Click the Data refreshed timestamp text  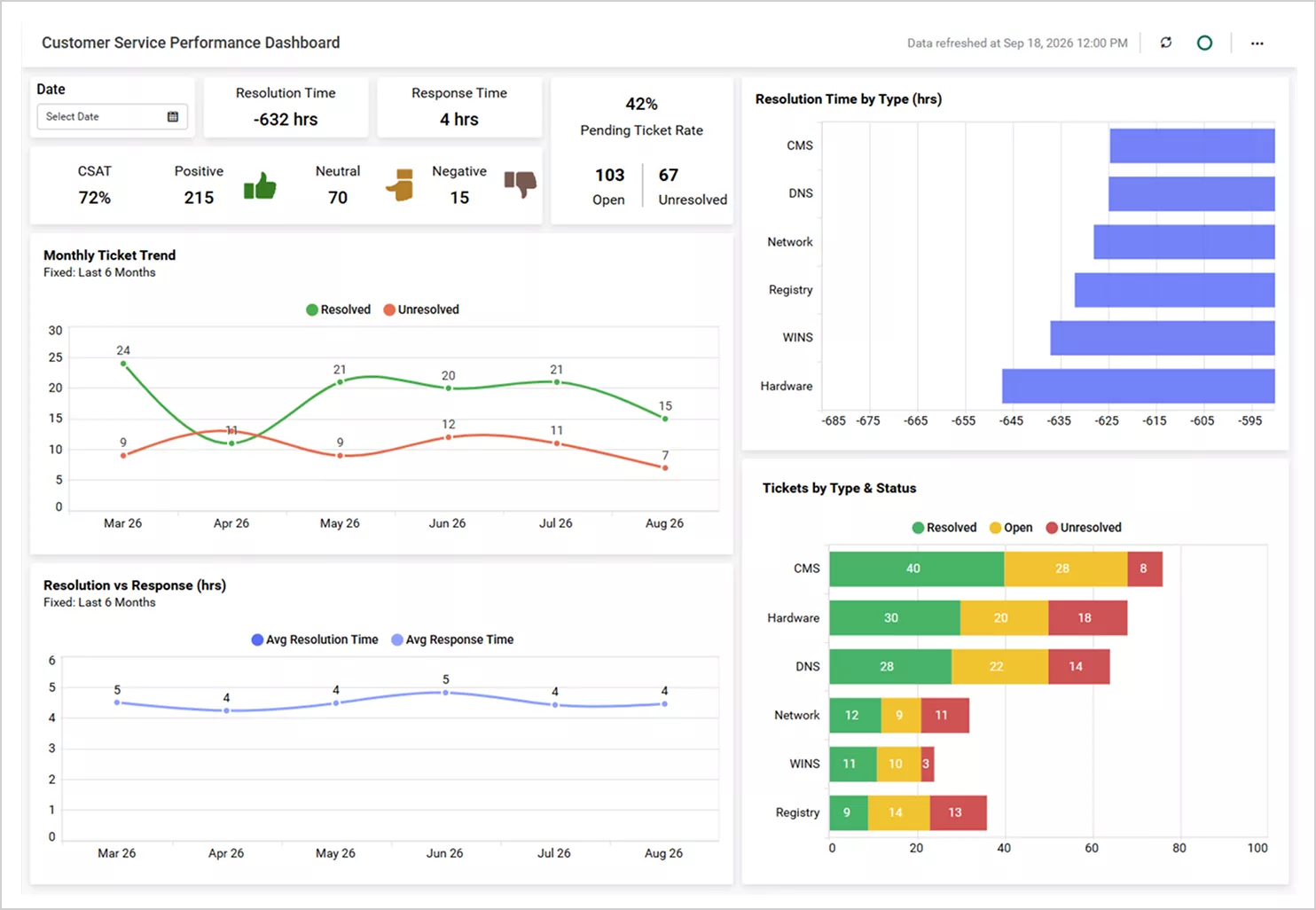coord(1017,43)
